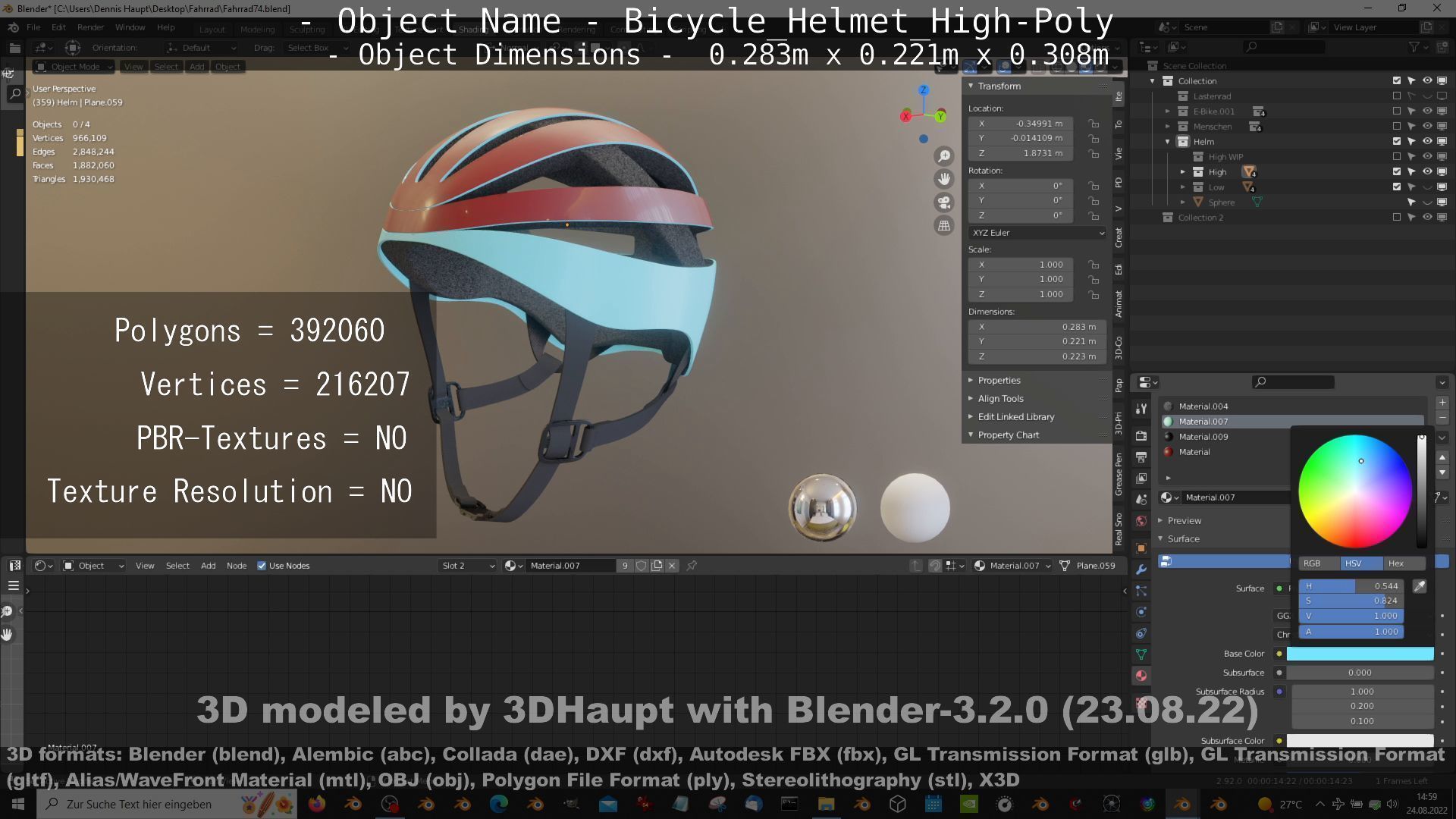Image resolution: width=1456 pixels, height=819 pixels.
Task: Collapse the Property Chart panel
Action: click(971, 435)
